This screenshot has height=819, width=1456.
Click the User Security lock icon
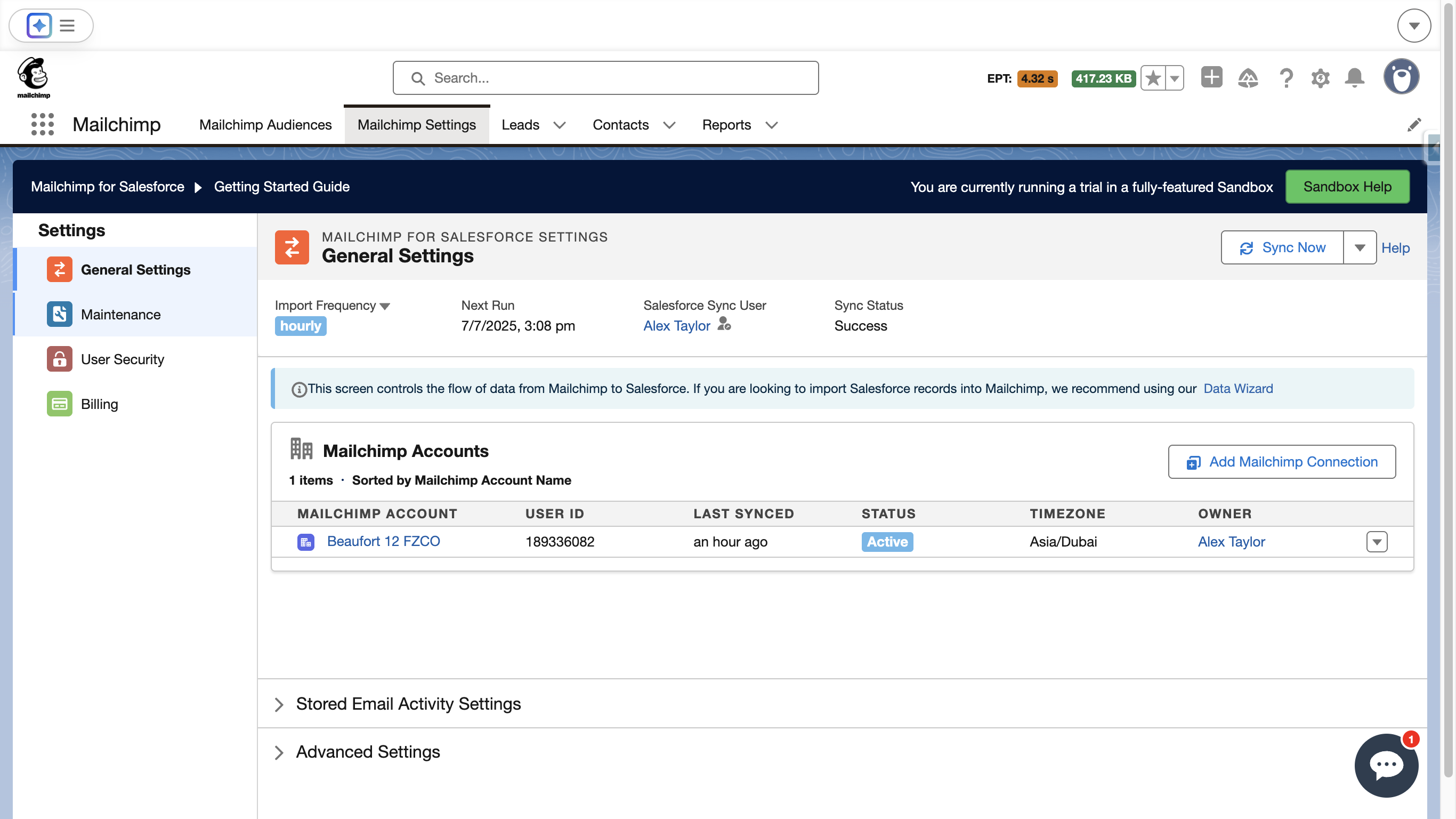tap(59, 359)
